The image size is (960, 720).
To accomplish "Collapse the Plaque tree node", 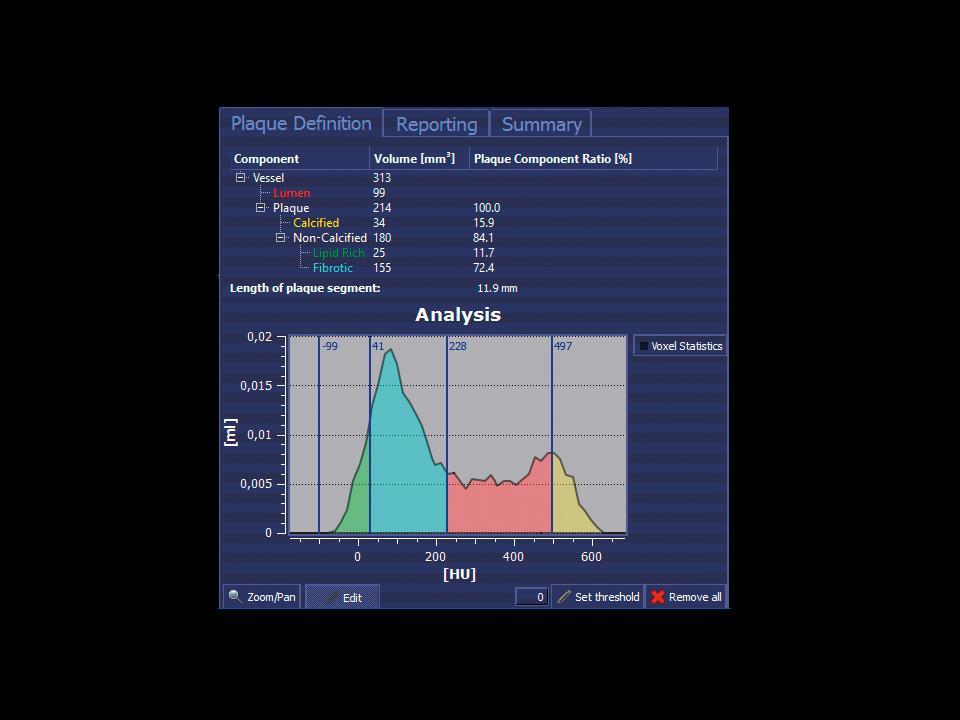I will coord(261,208).
